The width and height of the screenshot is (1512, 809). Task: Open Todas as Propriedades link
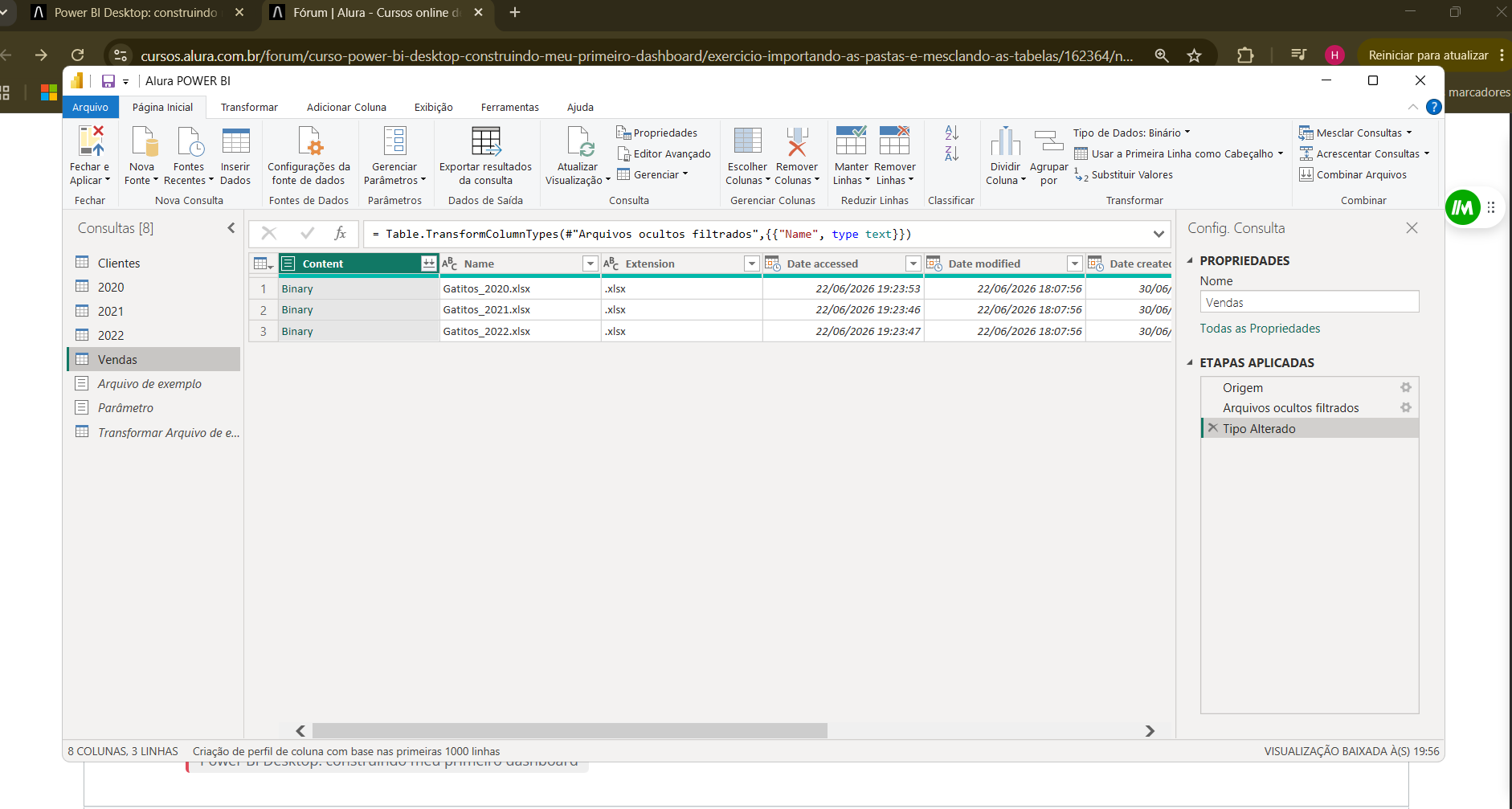tap(1260, 328)
